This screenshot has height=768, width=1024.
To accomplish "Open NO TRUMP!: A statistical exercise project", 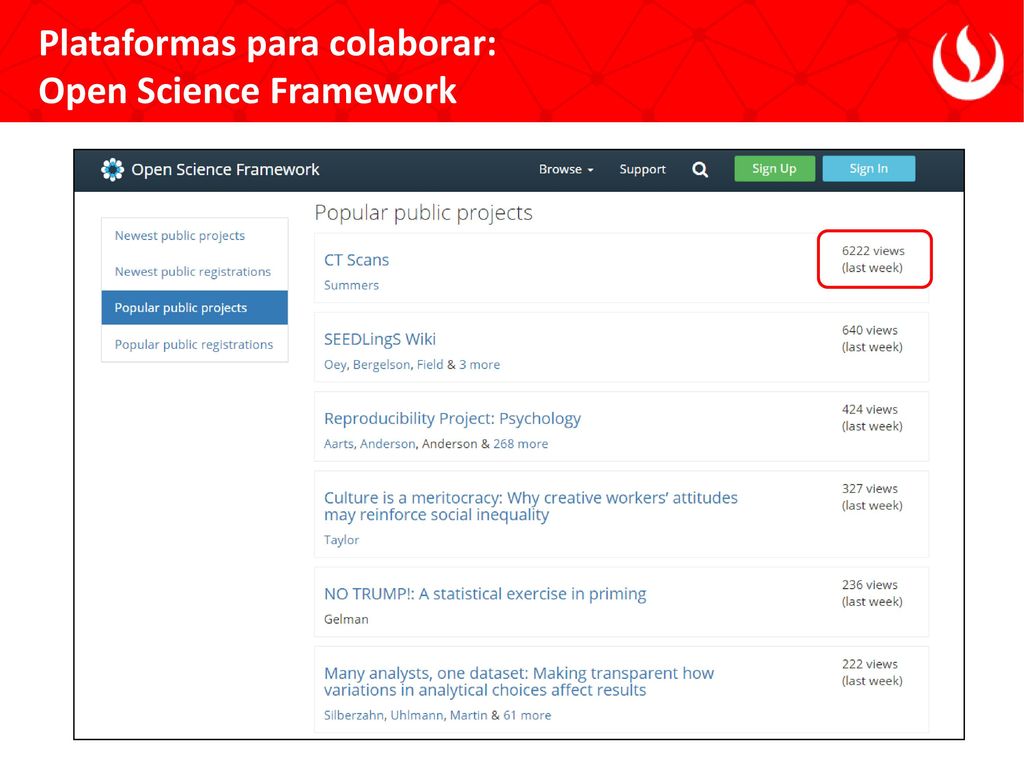I will [x=485, y=594].
